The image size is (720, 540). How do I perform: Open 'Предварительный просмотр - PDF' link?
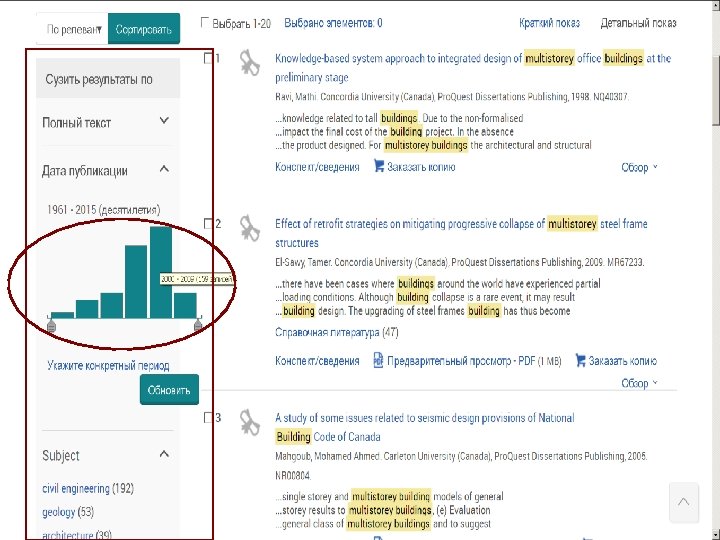coord(461,361)
